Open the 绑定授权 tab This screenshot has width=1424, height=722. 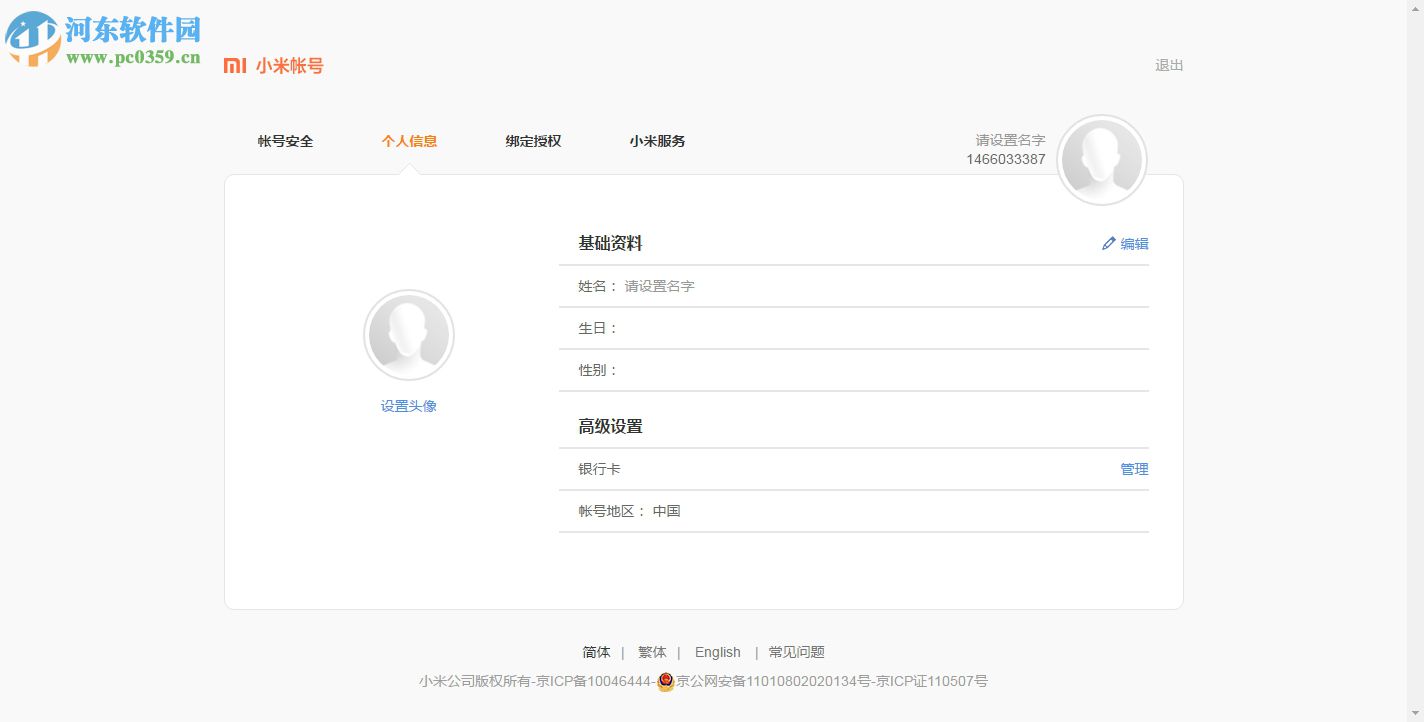point(534,141)
